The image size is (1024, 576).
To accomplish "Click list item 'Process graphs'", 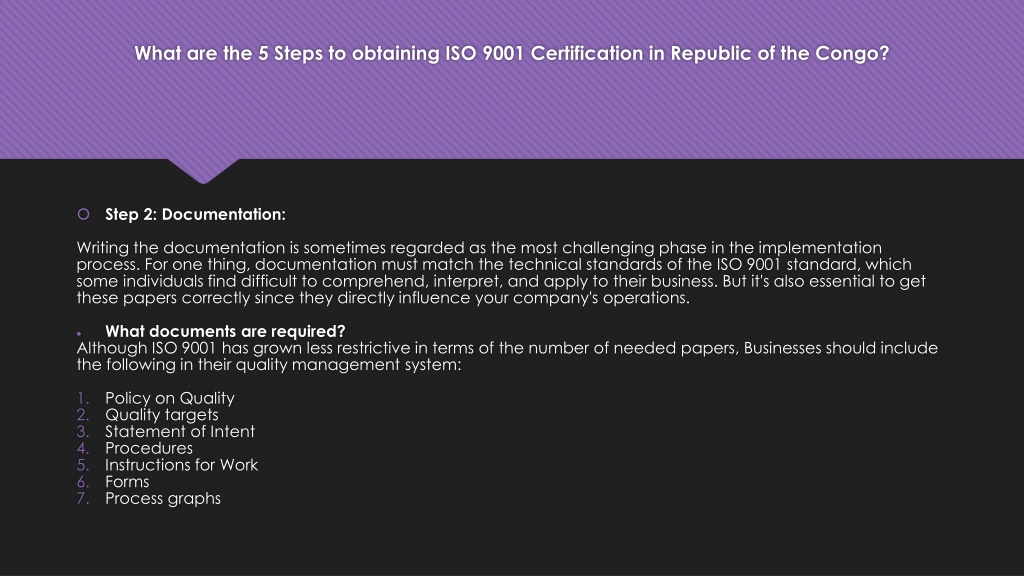I will click(x=163, y=498).
